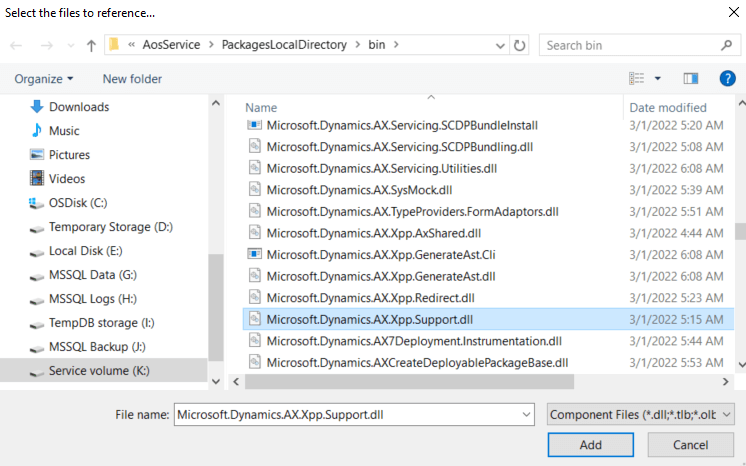
Task: Click the SCDPBundleInstall application icon
Action: click(x=255, y=125)
